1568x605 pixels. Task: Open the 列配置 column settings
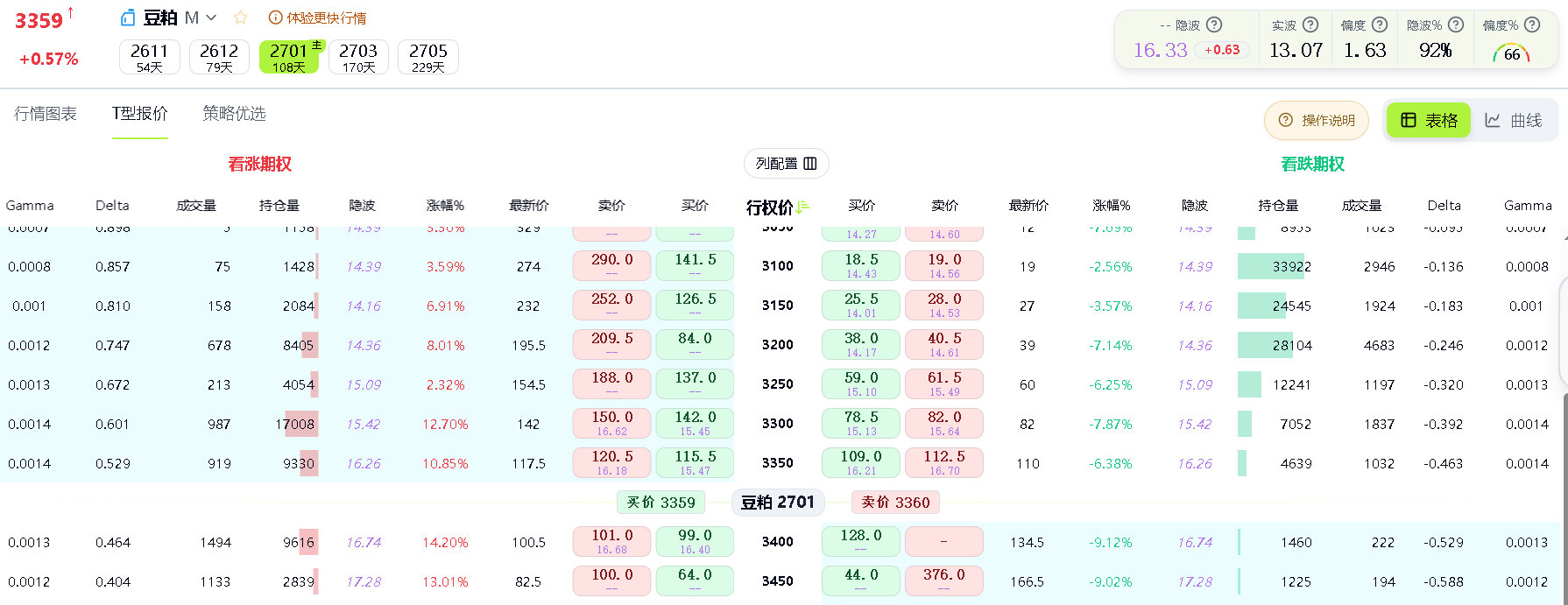pos(786,164)
